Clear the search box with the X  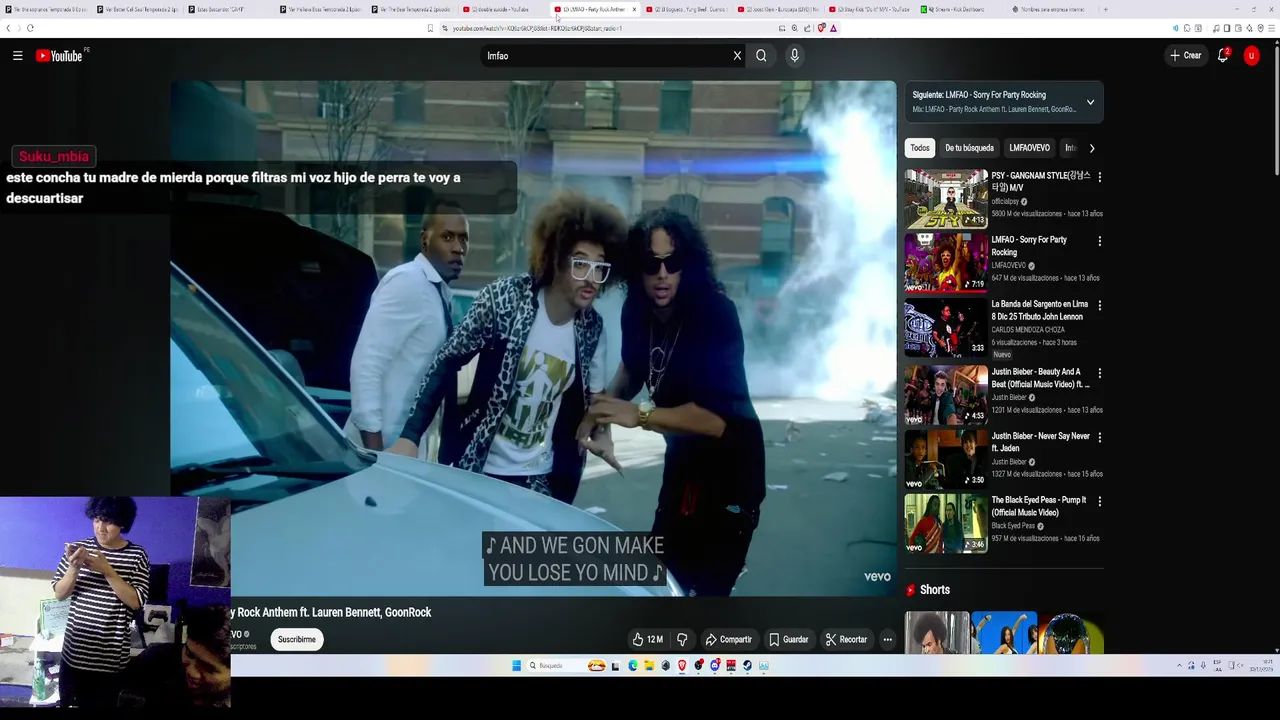[x=737, y=56]
